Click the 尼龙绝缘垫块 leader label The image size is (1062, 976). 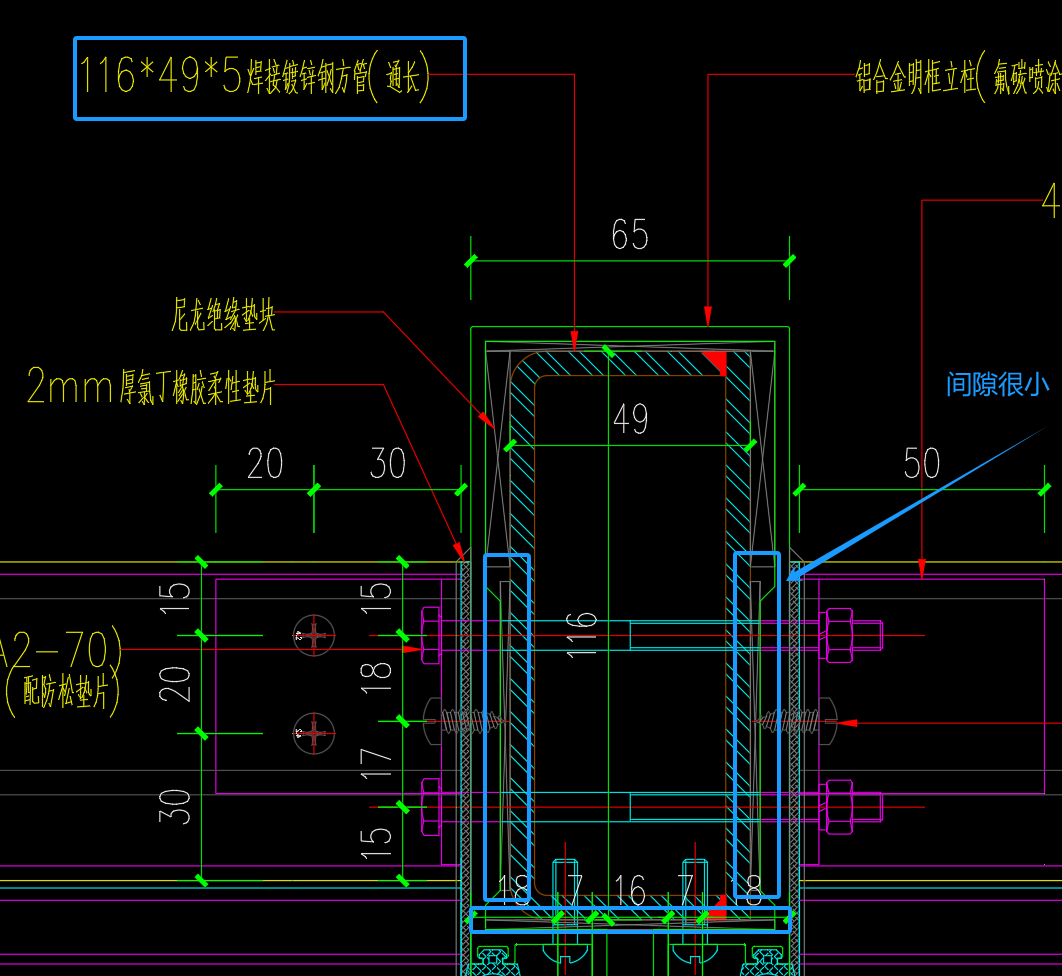tap(223, 317)
